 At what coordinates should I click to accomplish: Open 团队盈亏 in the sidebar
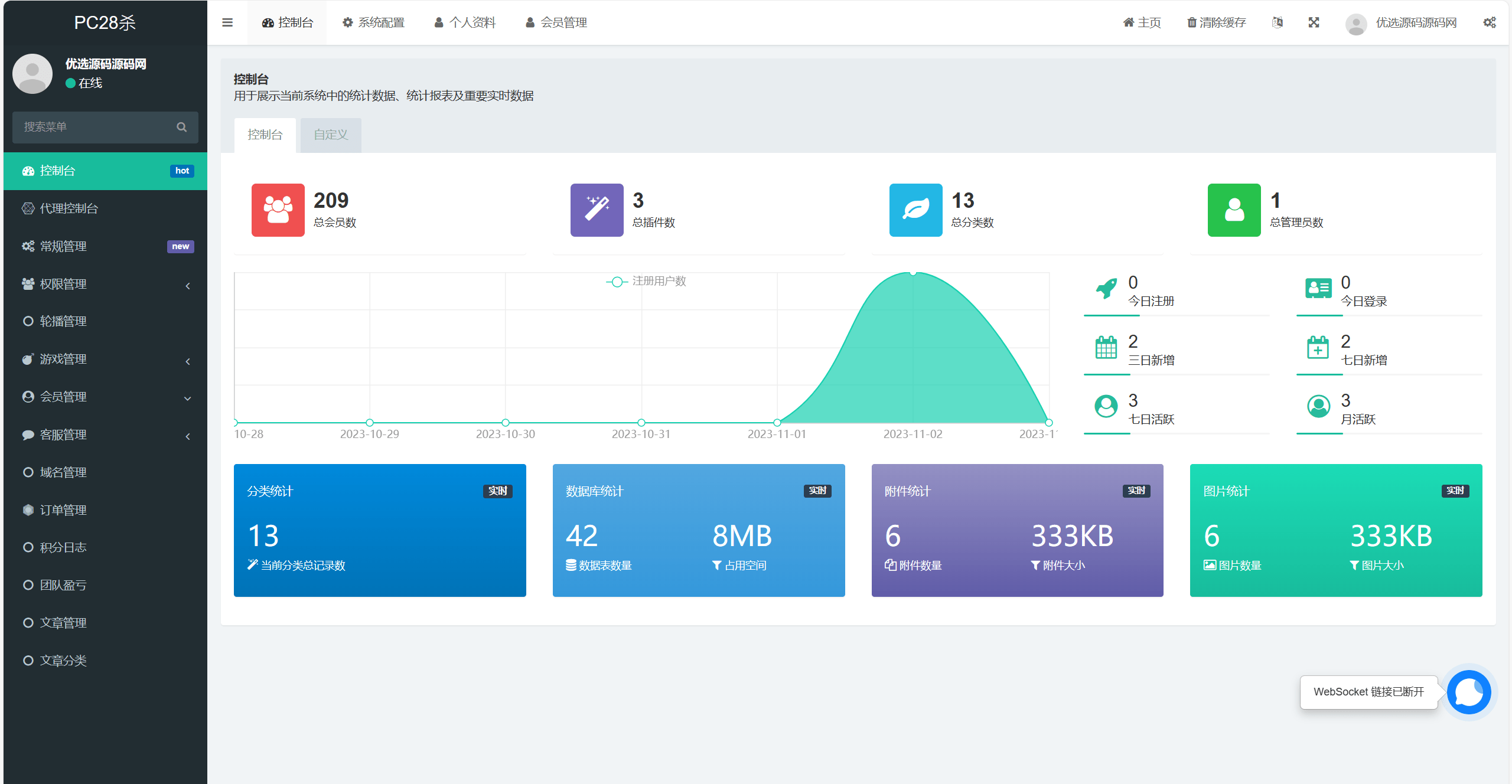pos(105,585)
